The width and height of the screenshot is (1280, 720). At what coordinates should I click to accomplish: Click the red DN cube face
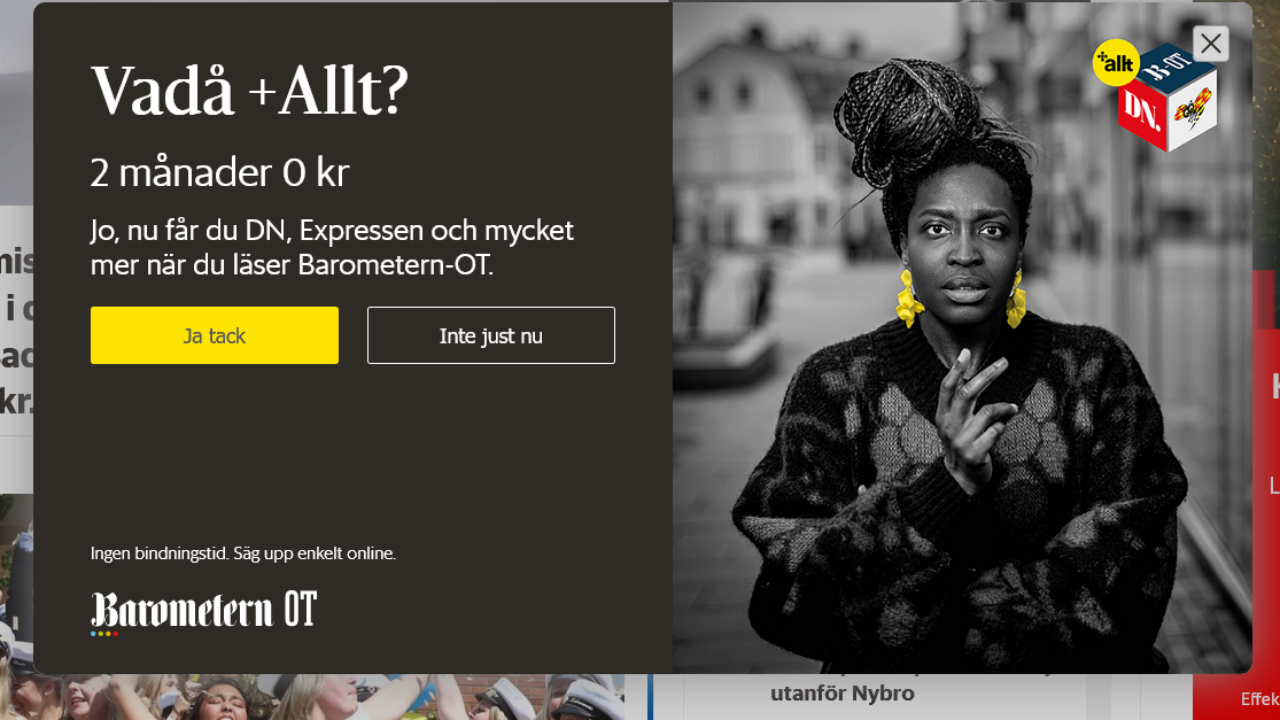point(1141,116)
